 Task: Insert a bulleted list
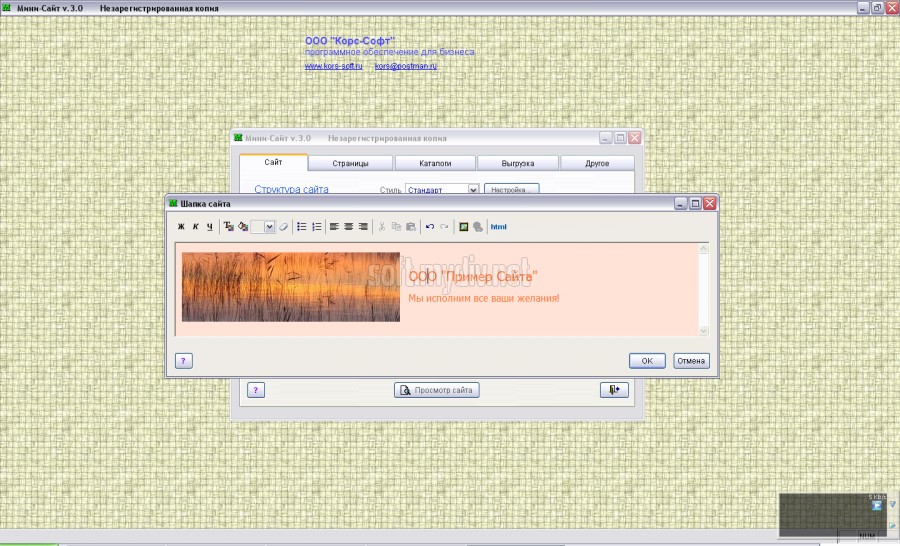(302, 227)
